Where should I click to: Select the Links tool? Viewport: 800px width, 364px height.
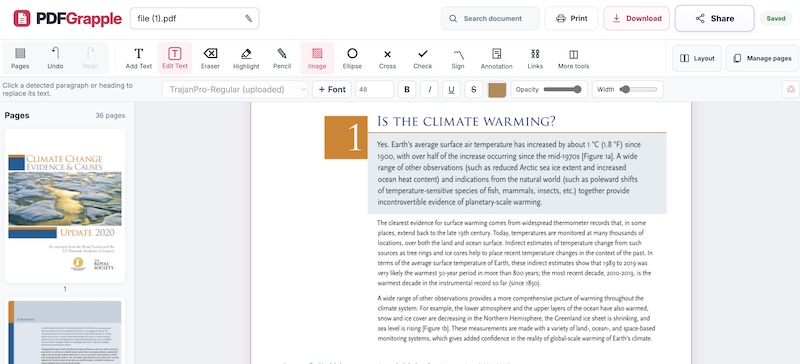click(x=535, y=58)
